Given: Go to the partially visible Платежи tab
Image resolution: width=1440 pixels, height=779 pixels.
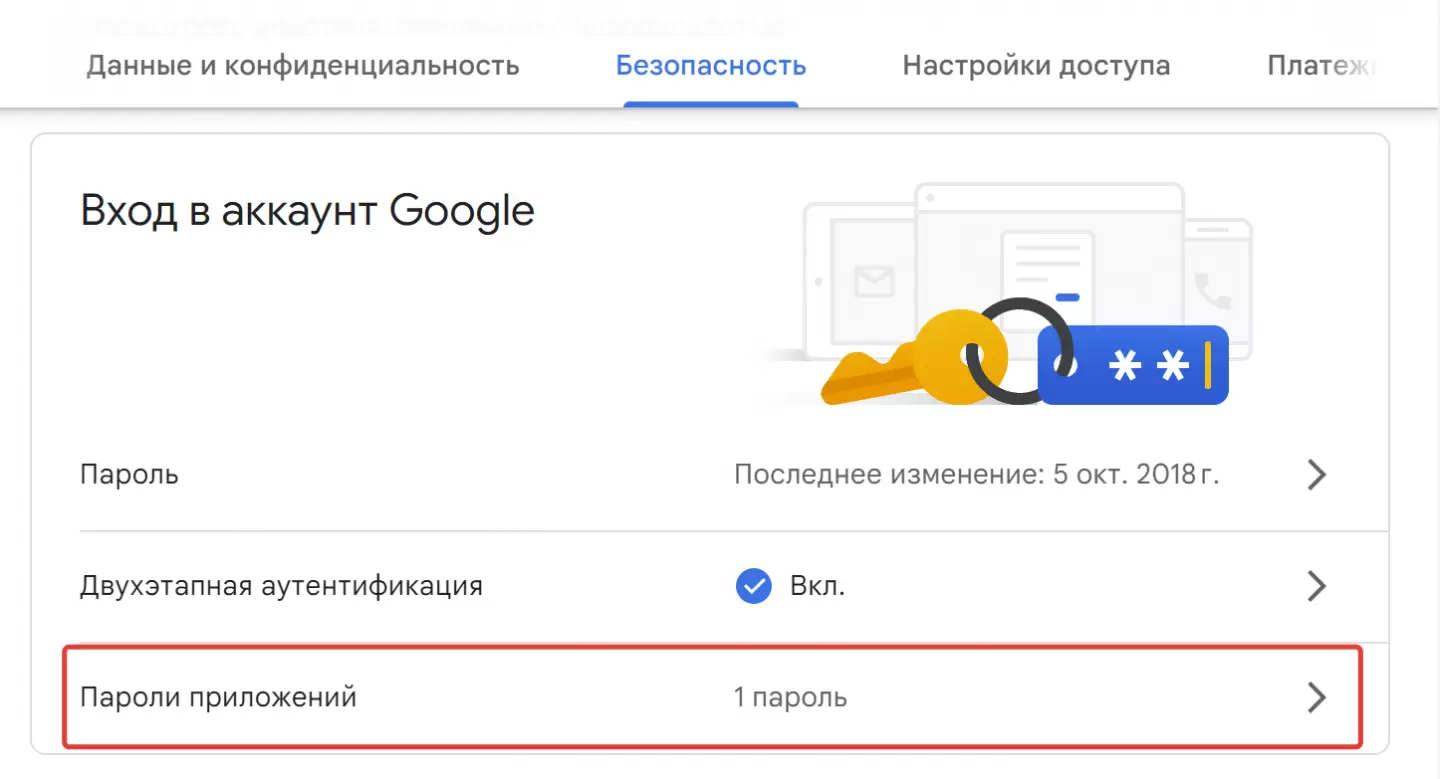Looking at the screenshot, I should [x=1320, y=67].
